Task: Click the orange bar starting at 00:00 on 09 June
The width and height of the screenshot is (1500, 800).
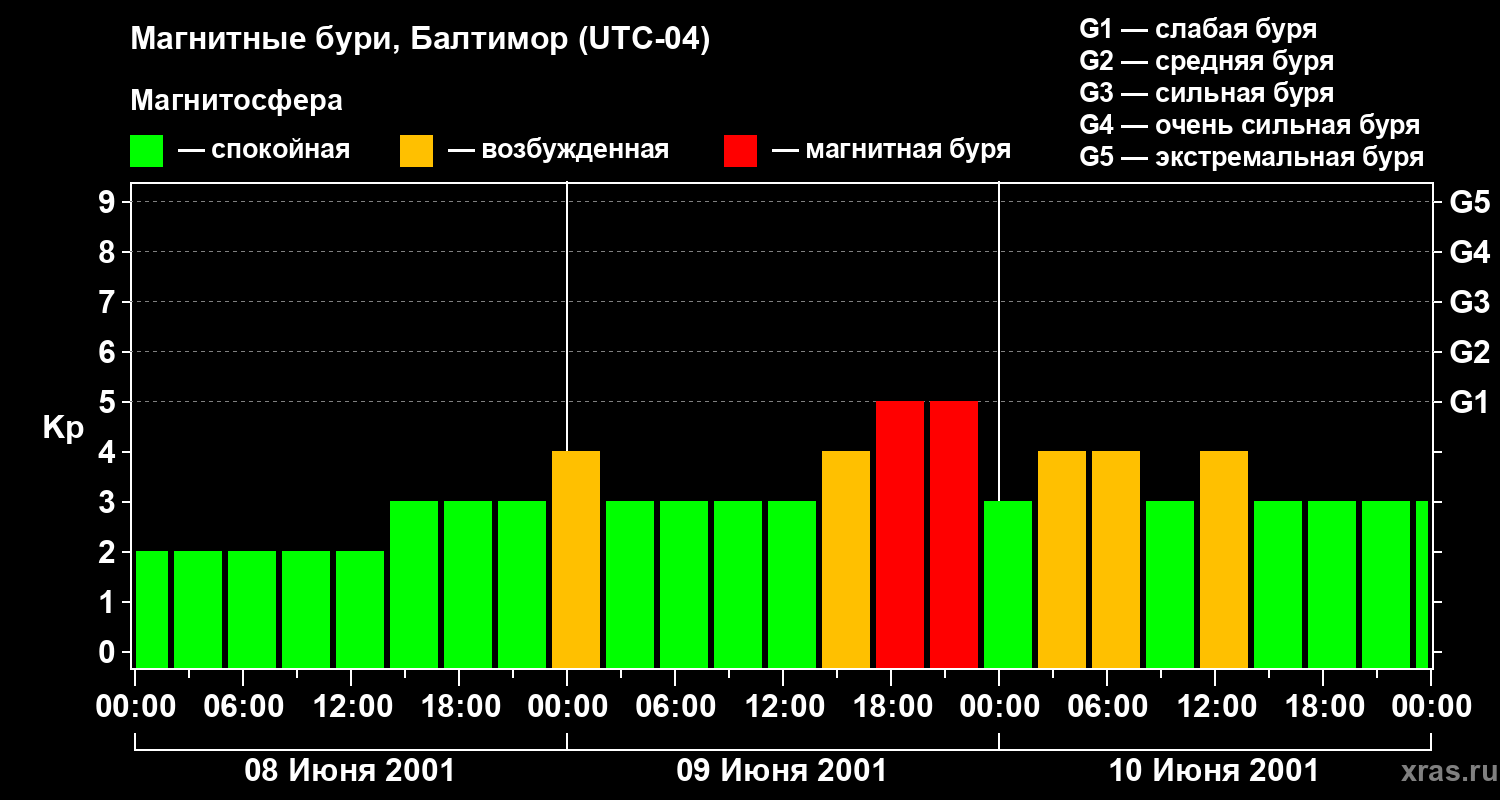Action: tap(576, 560)
